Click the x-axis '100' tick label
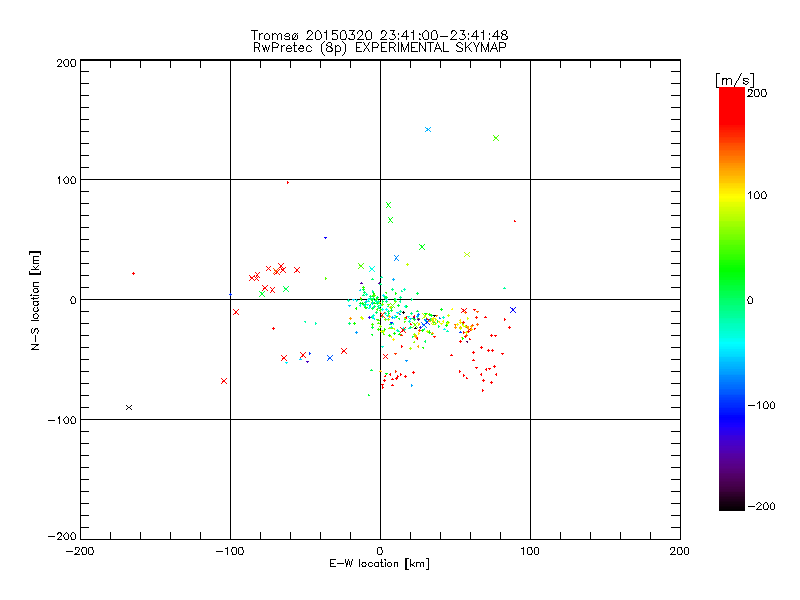Screen dimensions: 800x600 [530, 551]
